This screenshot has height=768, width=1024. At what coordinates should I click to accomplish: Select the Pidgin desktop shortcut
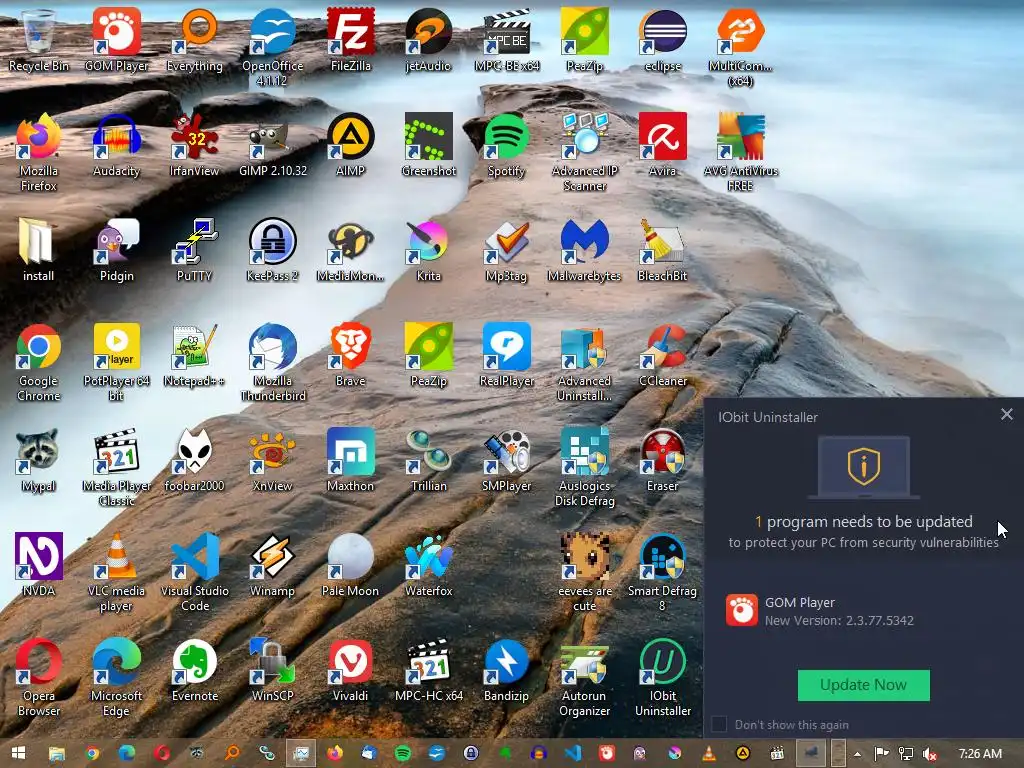point(116,250)
